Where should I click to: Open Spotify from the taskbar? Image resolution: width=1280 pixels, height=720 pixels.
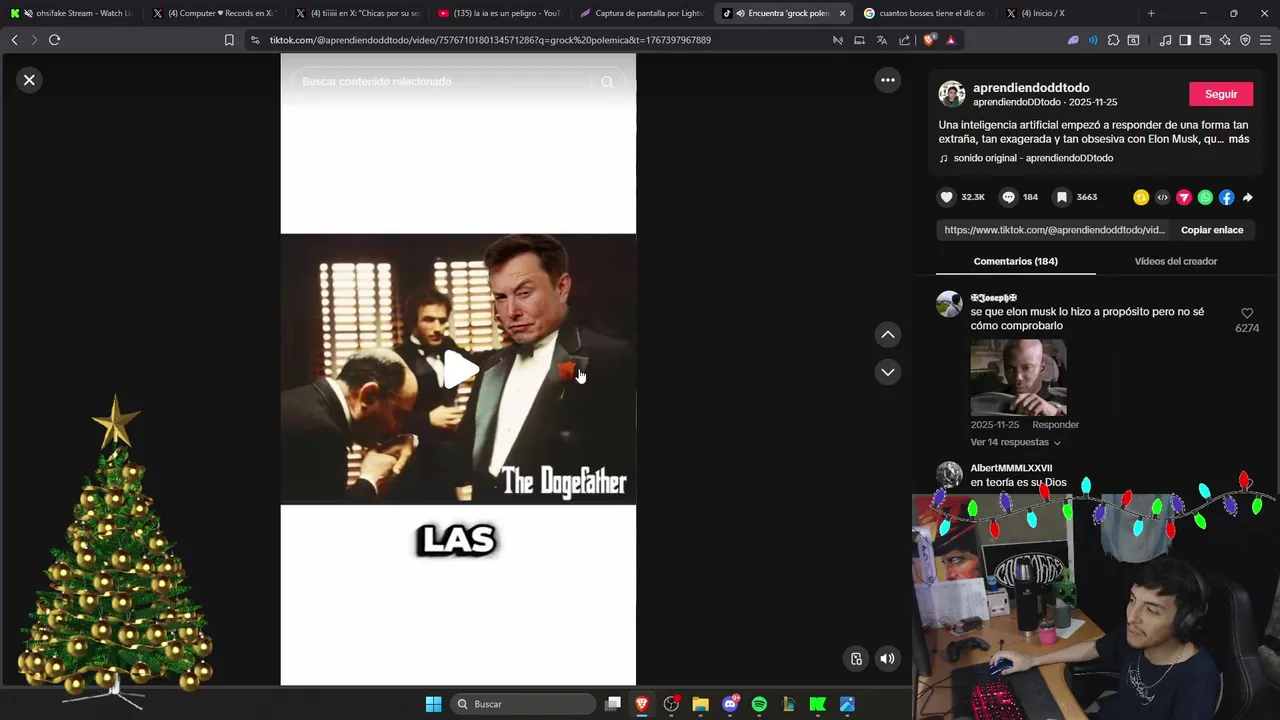pos(759,704)
